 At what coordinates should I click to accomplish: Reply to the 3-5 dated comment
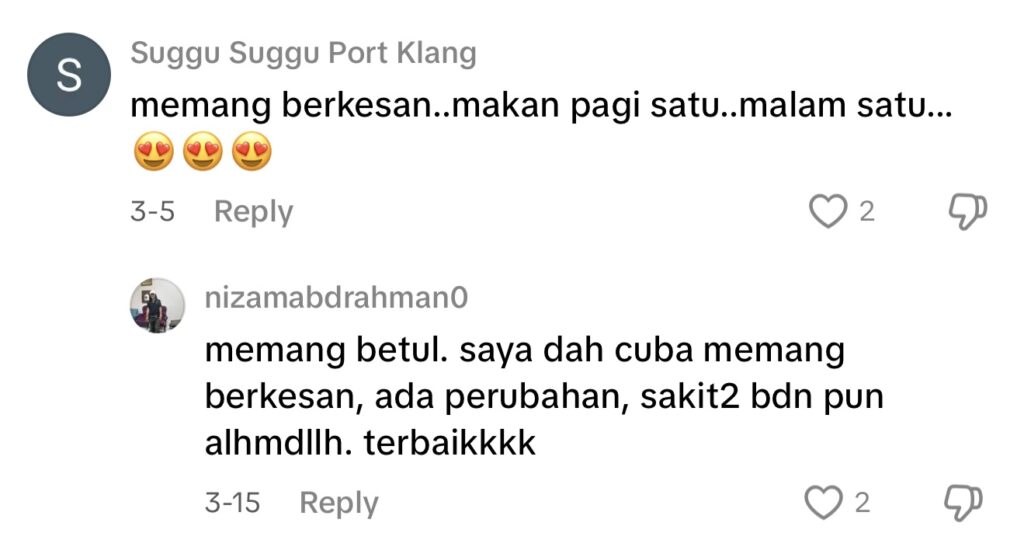click(253, 212)
